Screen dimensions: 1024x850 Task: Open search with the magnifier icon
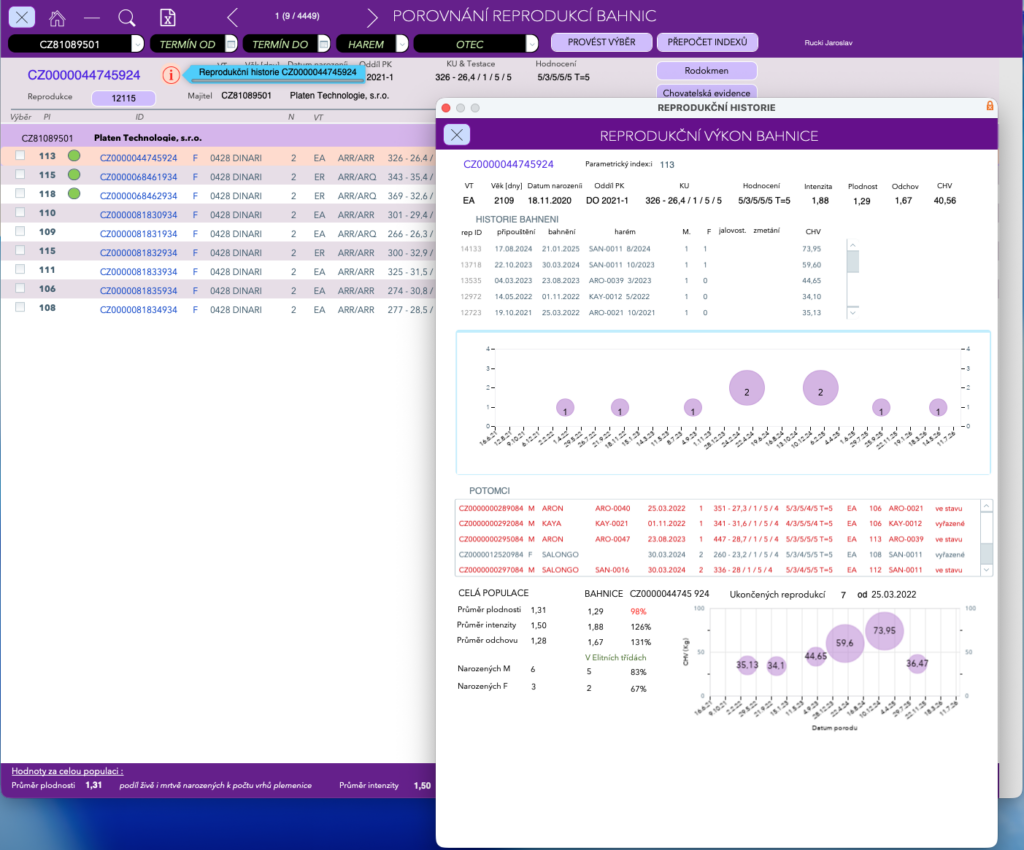pos(127,18)
